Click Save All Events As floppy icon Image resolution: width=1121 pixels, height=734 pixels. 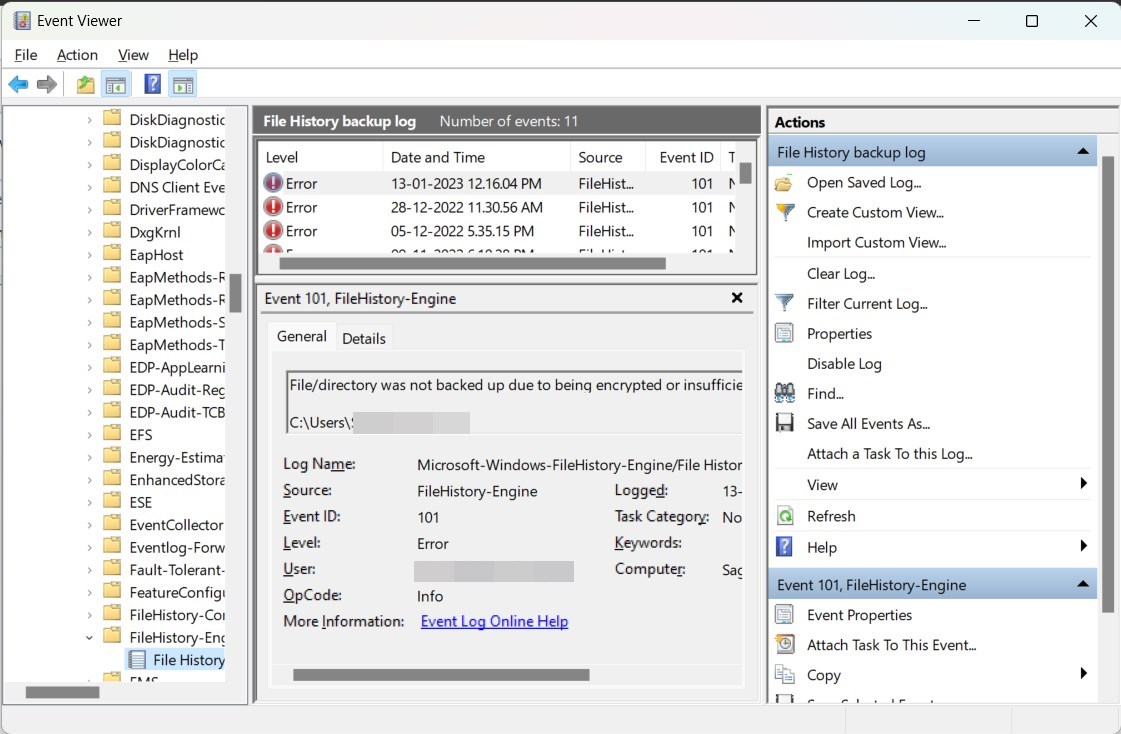(784, 423)
